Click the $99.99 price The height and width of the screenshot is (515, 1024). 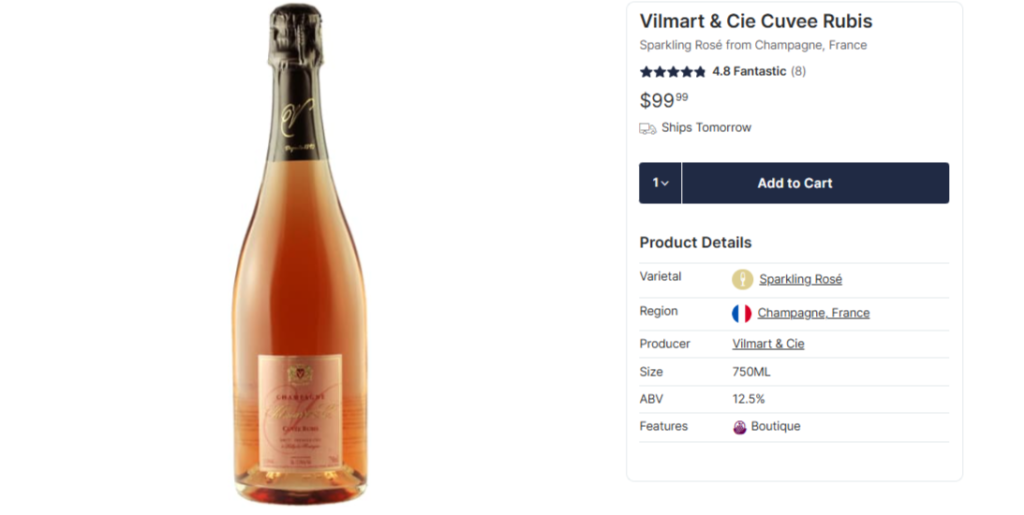coord(664,100)
